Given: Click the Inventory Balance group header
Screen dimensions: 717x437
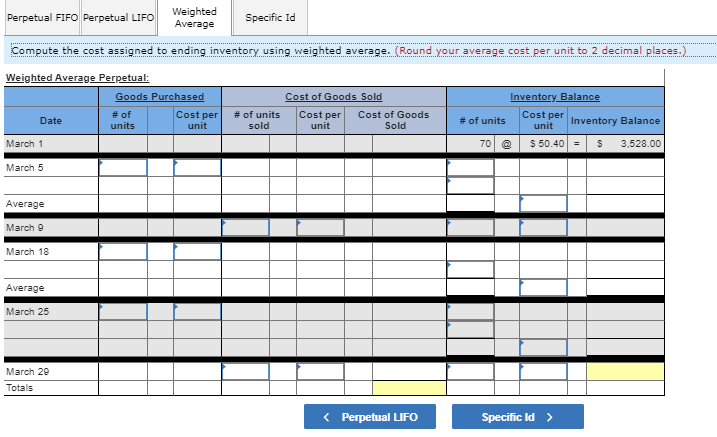Looking at the screenshot, I should pyautogui.click(x=555, y=97).
